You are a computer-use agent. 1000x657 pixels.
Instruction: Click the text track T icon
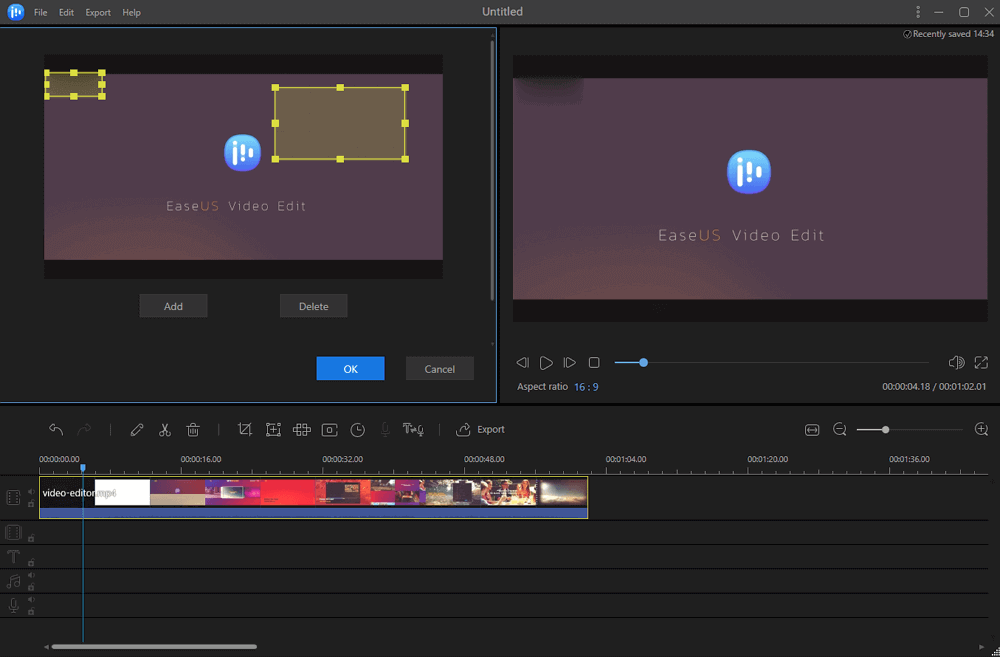(13, 556)
